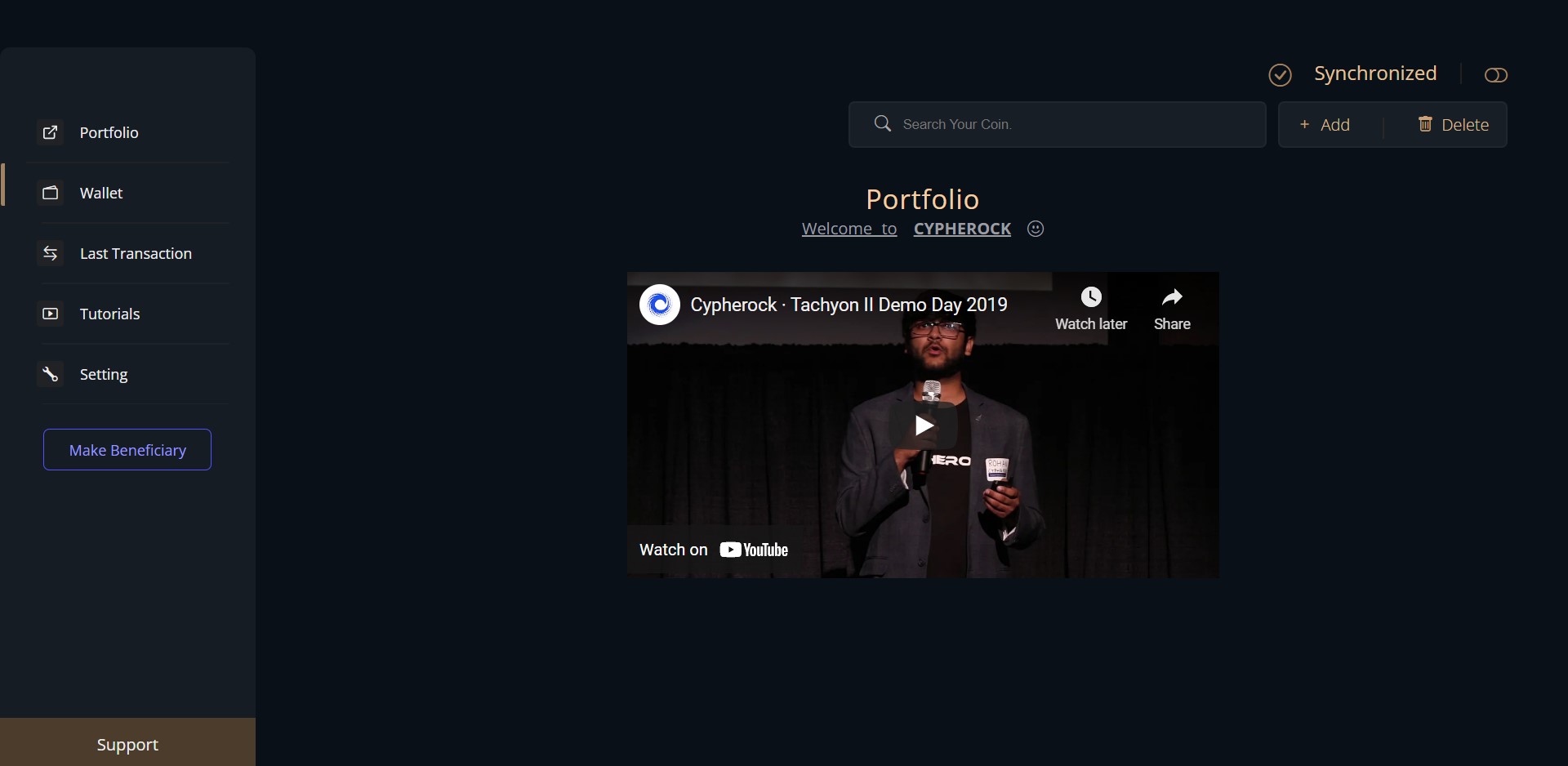Click the Synchronized status text

(1375, 73)
